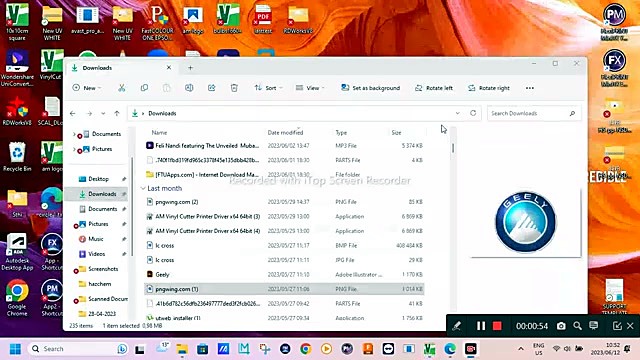Sort by Type column header
The height and width of the screenshot is (360, 640).
[341, 133]
